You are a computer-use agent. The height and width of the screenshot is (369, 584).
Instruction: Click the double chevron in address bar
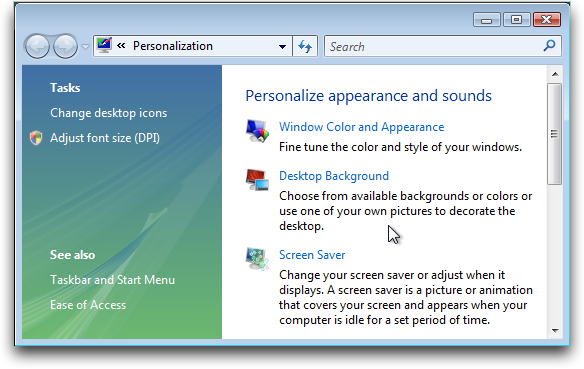tap(121, 46)
